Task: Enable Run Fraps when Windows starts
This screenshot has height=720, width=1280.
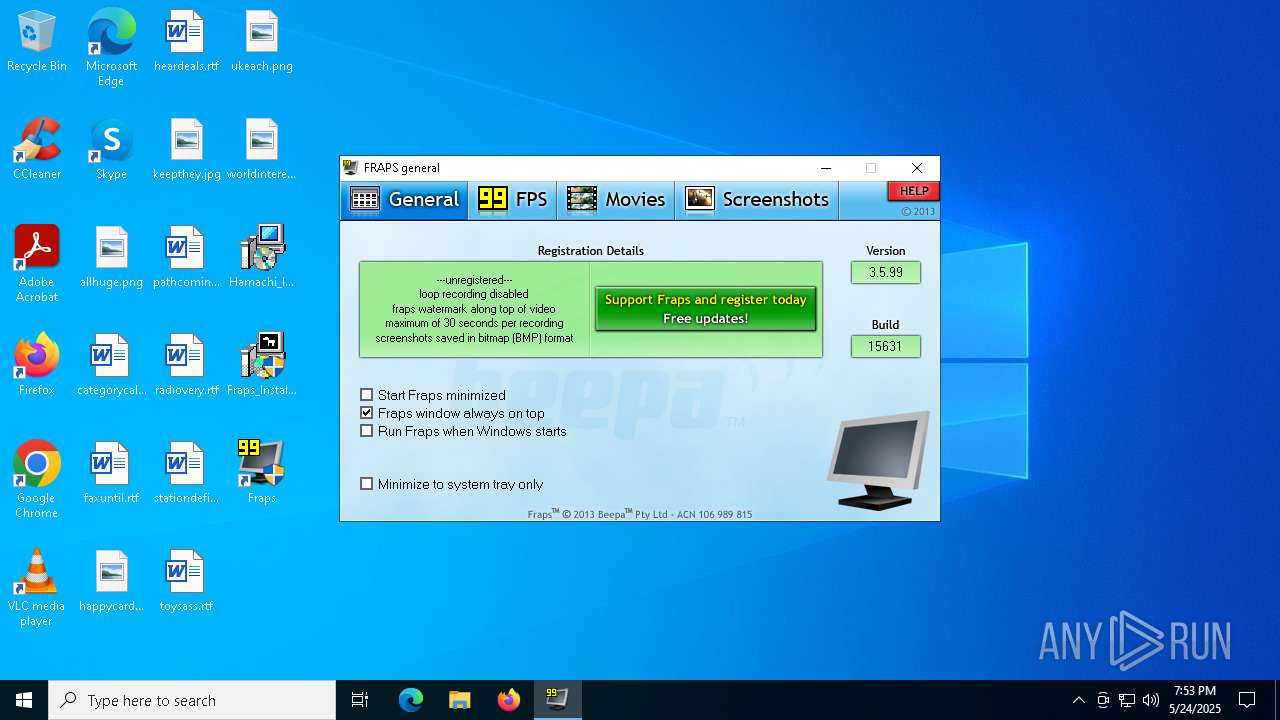Action: tap(367, 431)
